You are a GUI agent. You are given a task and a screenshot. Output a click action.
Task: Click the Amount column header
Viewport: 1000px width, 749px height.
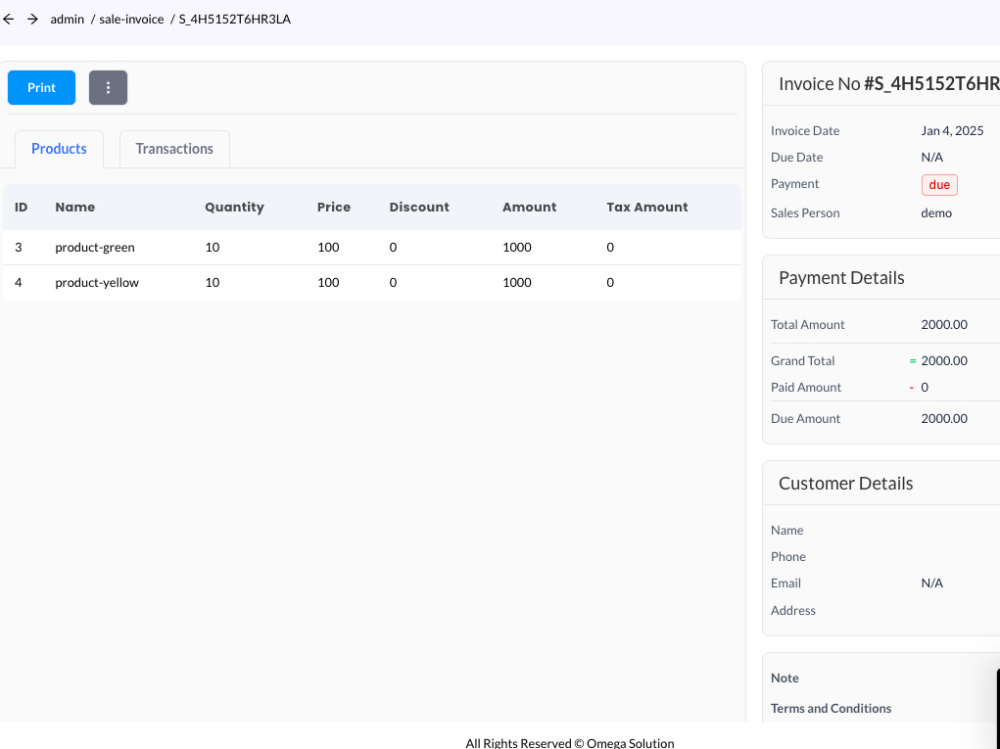[529, 207]
